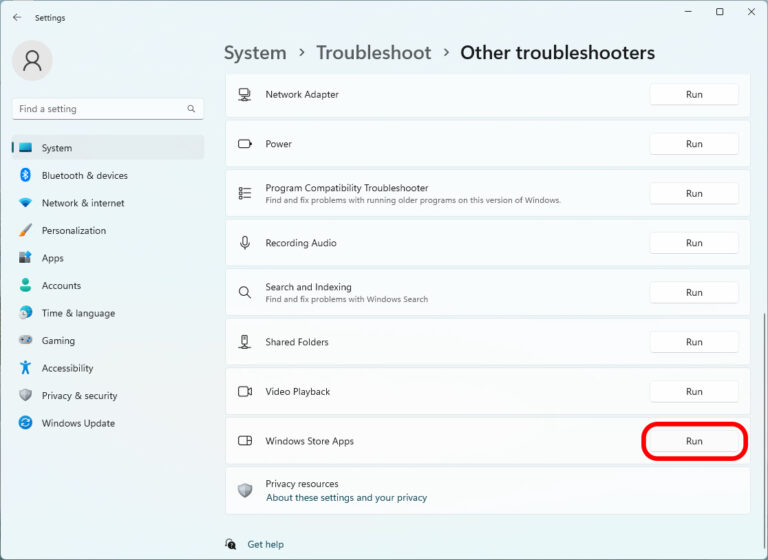Run the Shared Folders troubleshooter

click(x=694, y=342)
